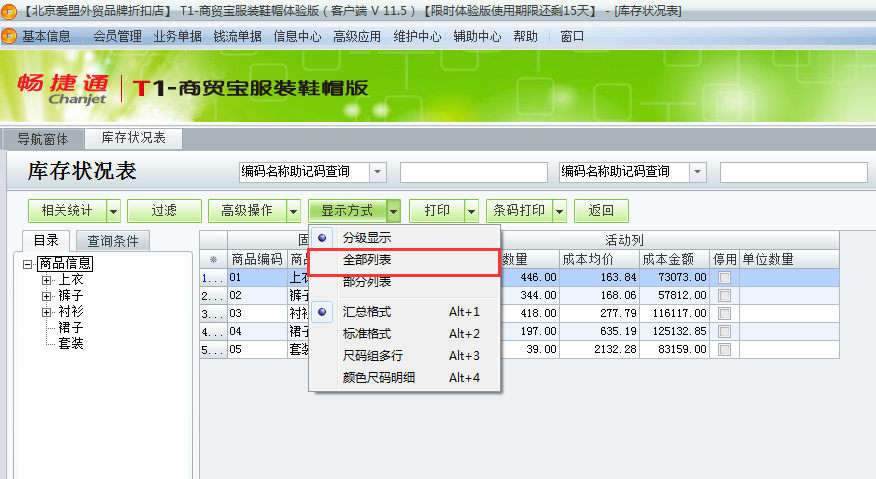Viewport: 876px width, 479px height.
Task: Expand the 裤子 tree node
Action: pyautogui.click(x=46, y=296)
